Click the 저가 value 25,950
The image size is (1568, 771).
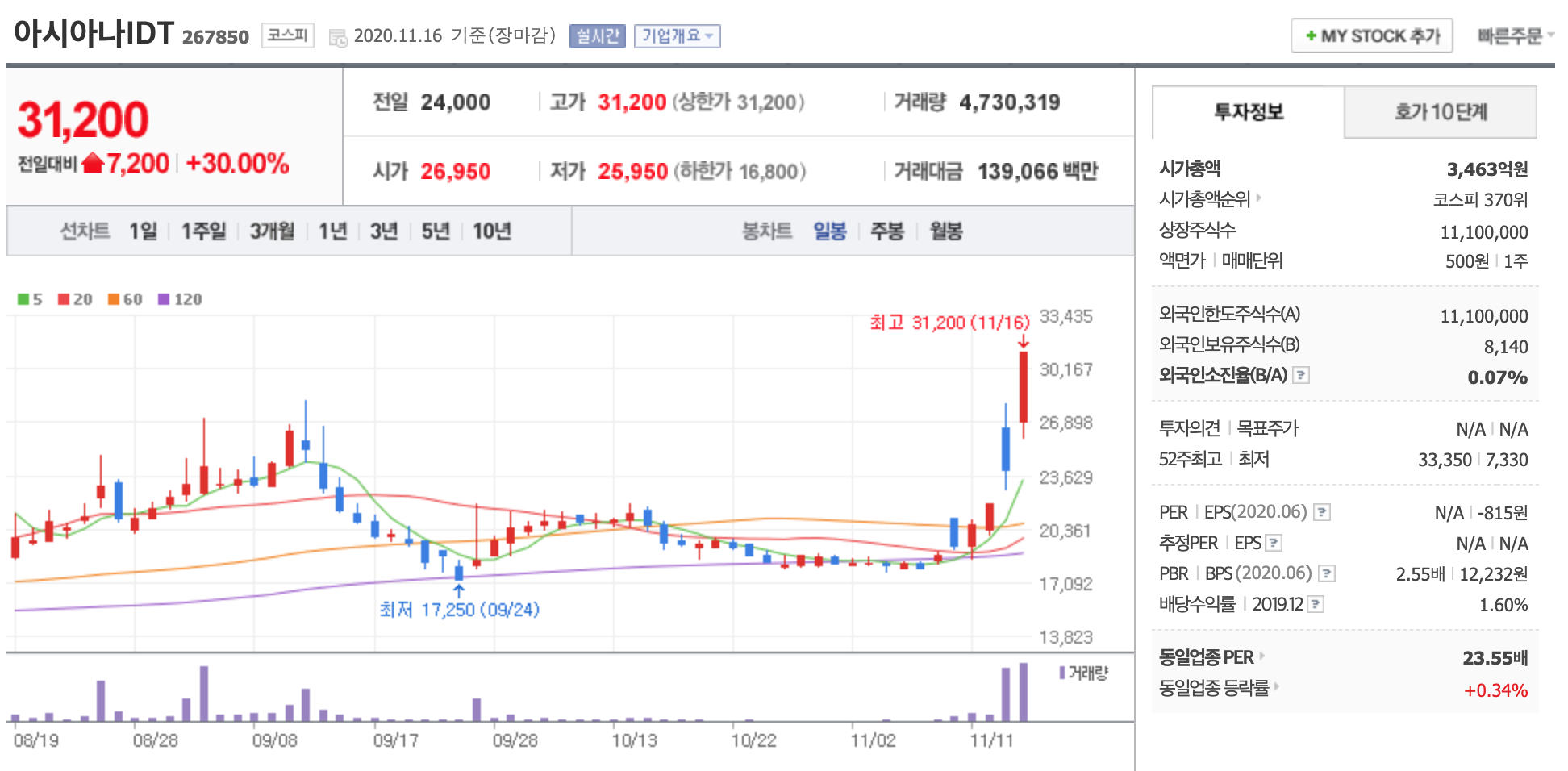(632, 172)
